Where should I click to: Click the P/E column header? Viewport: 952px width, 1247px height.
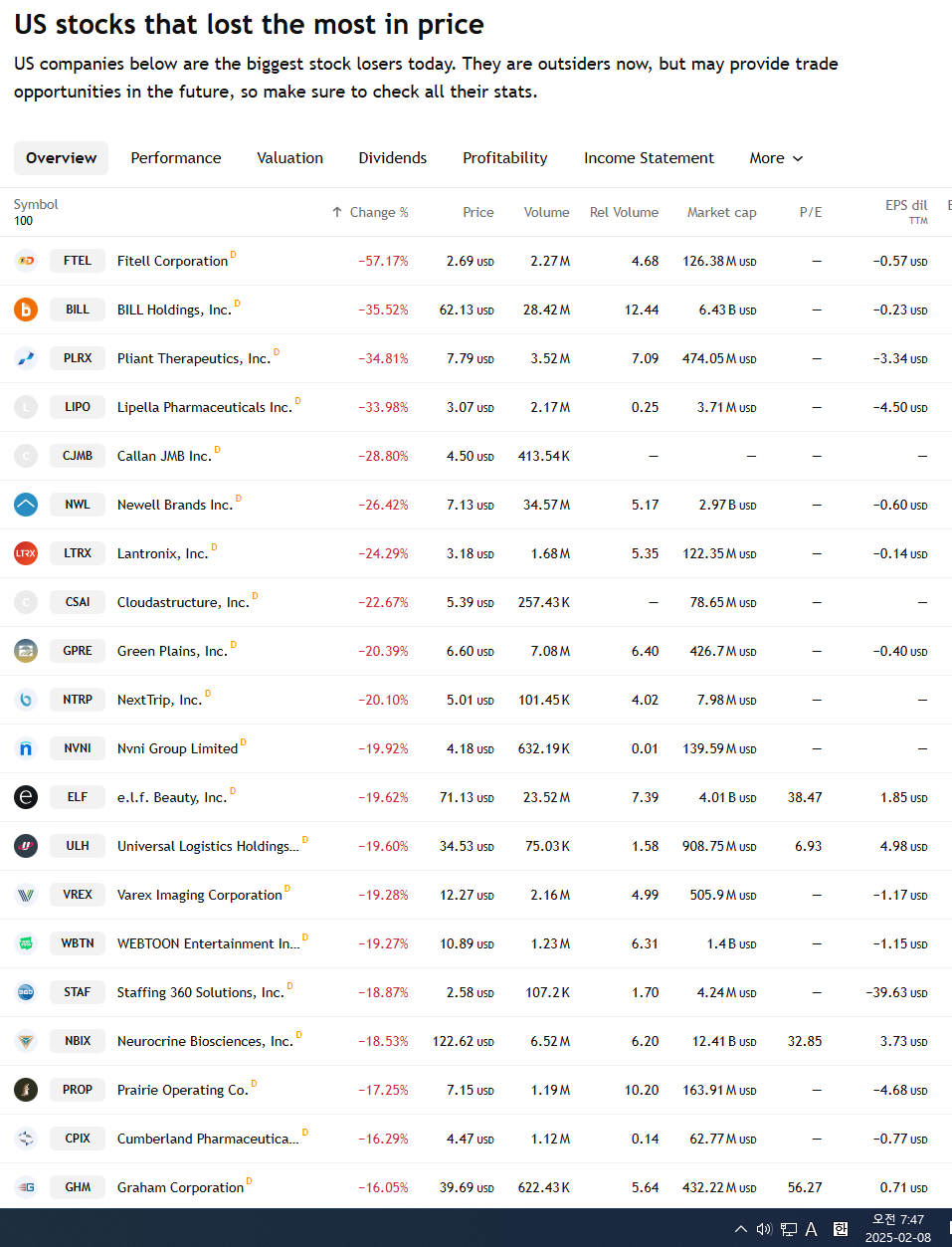pos(811,212)
